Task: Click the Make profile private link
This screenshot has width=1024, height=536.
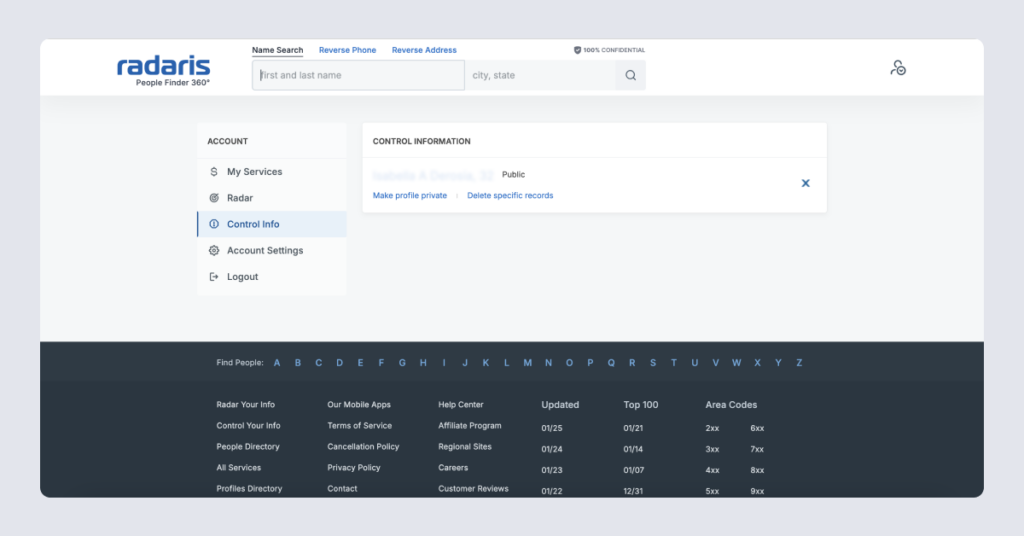Action: (410, 196)
